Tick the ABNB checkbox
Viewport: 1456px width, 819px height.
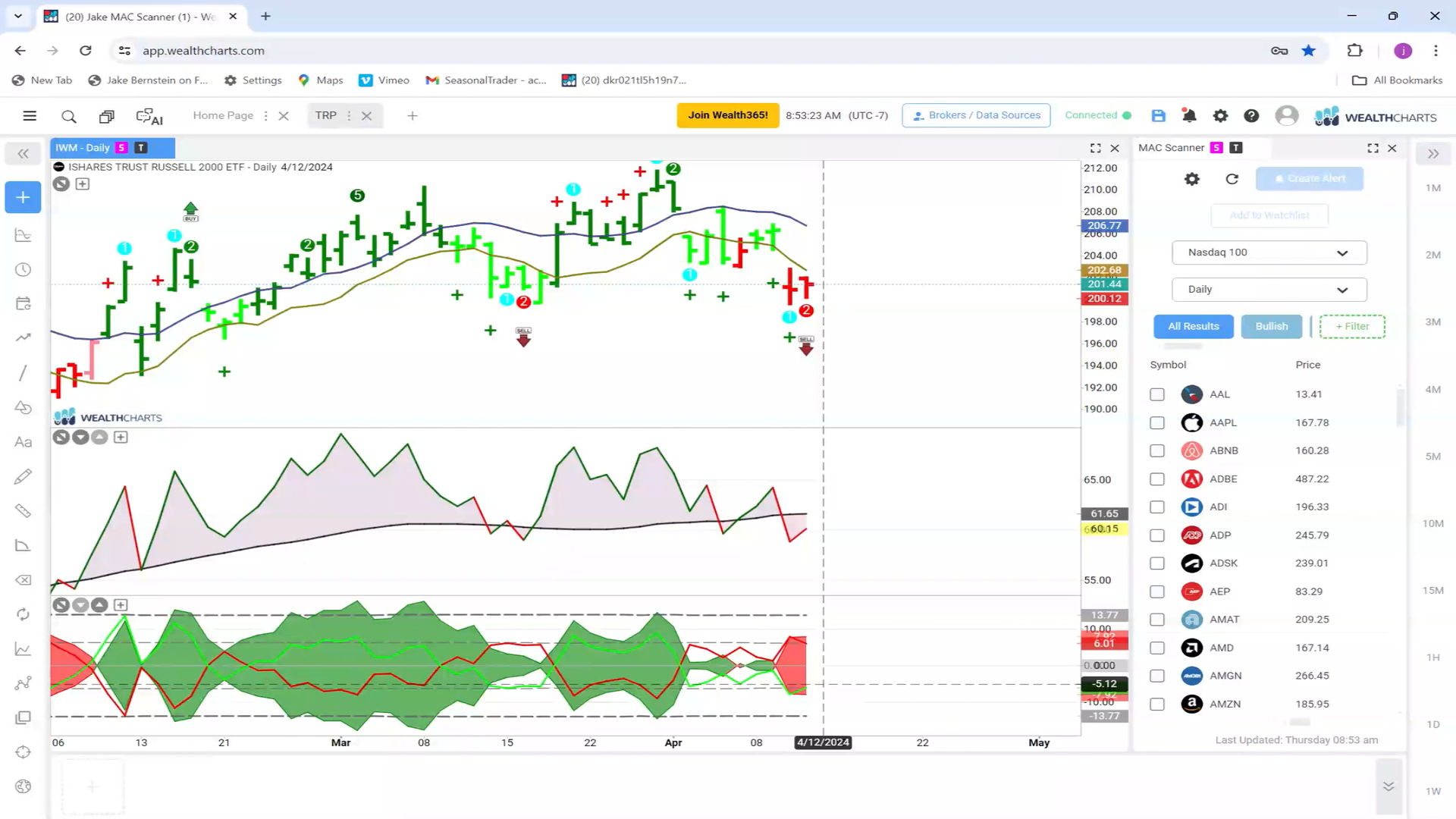[1156, 450]
